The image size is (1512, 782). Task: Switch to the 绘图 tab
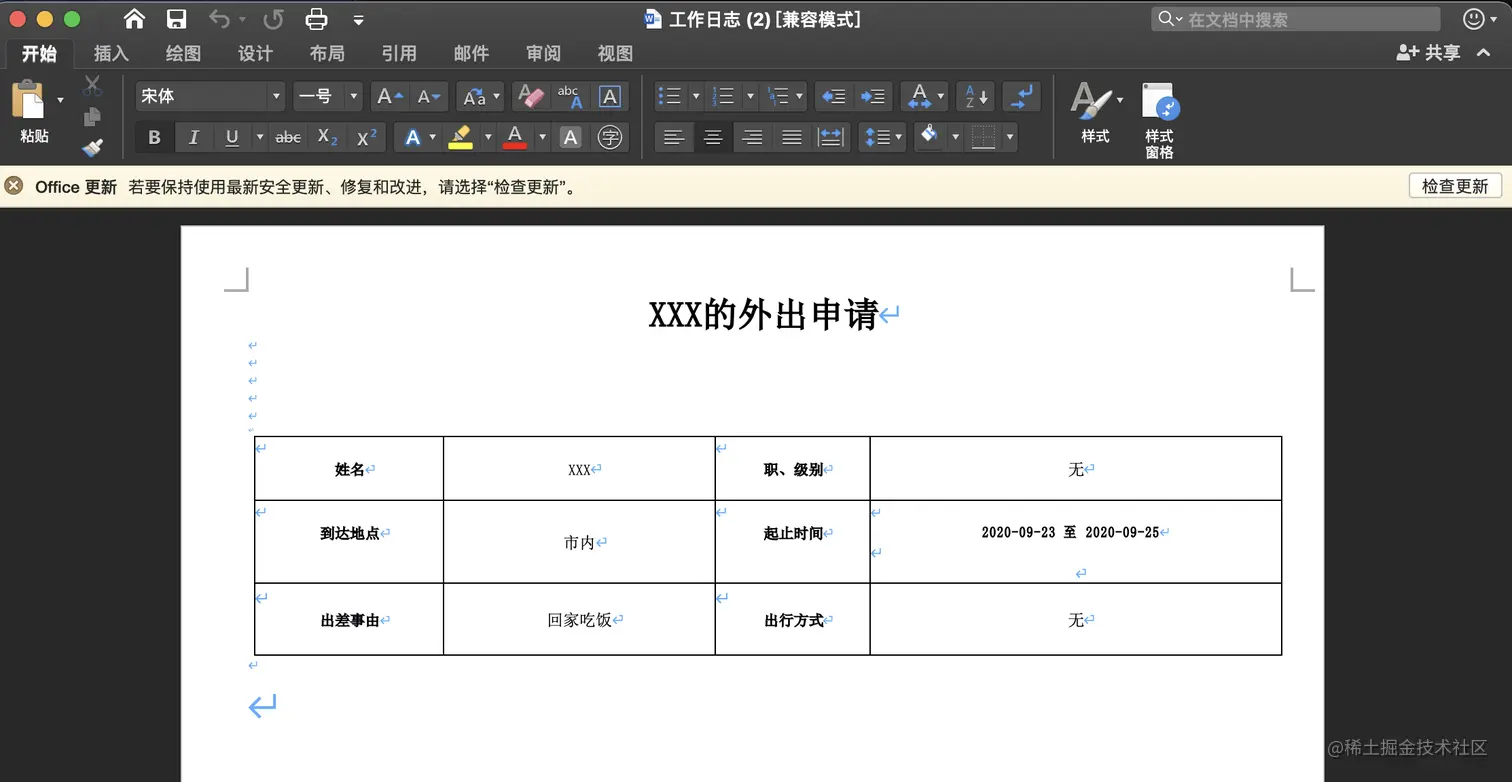(183, 53)
